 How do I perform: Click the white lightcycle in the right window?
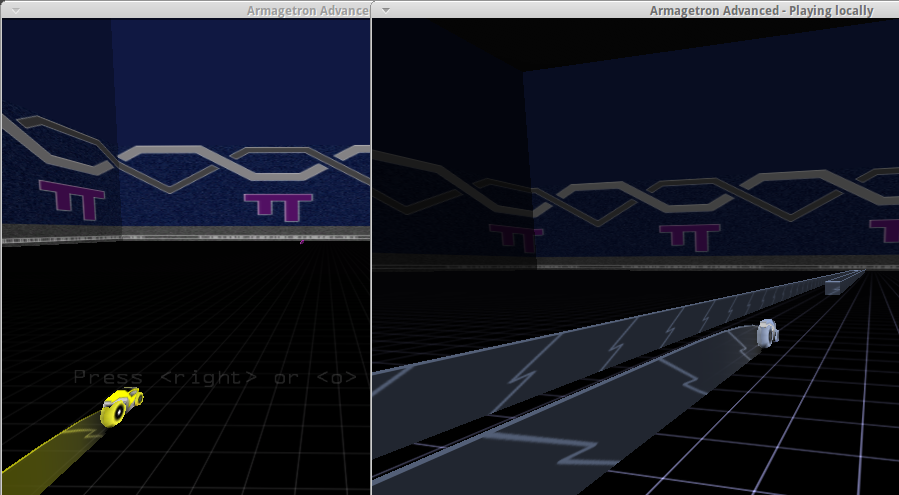tap(767, 334)
